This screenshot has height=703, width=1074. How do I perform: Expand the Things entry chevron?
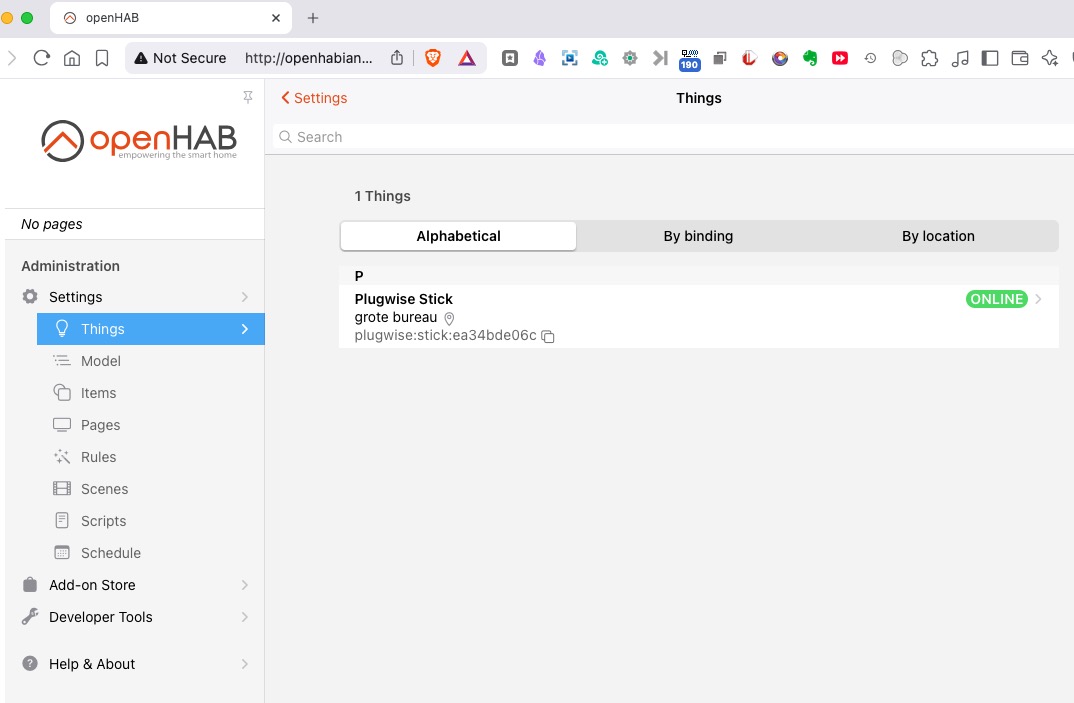245,329
